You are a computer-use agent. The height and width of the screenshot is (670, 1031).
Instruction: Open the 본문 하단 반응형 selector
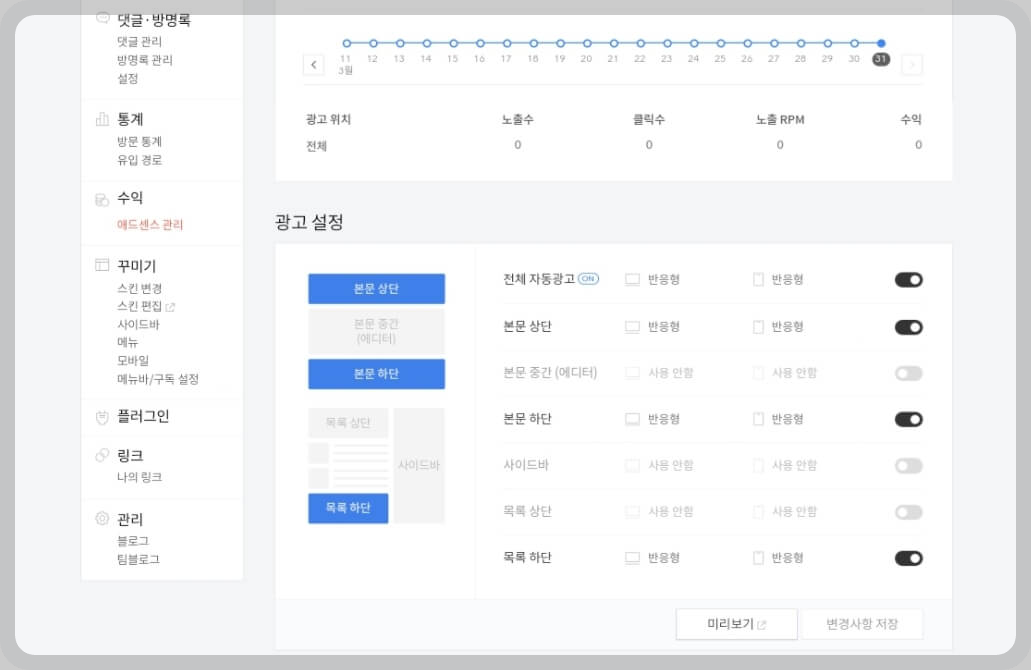coord(652,419)
